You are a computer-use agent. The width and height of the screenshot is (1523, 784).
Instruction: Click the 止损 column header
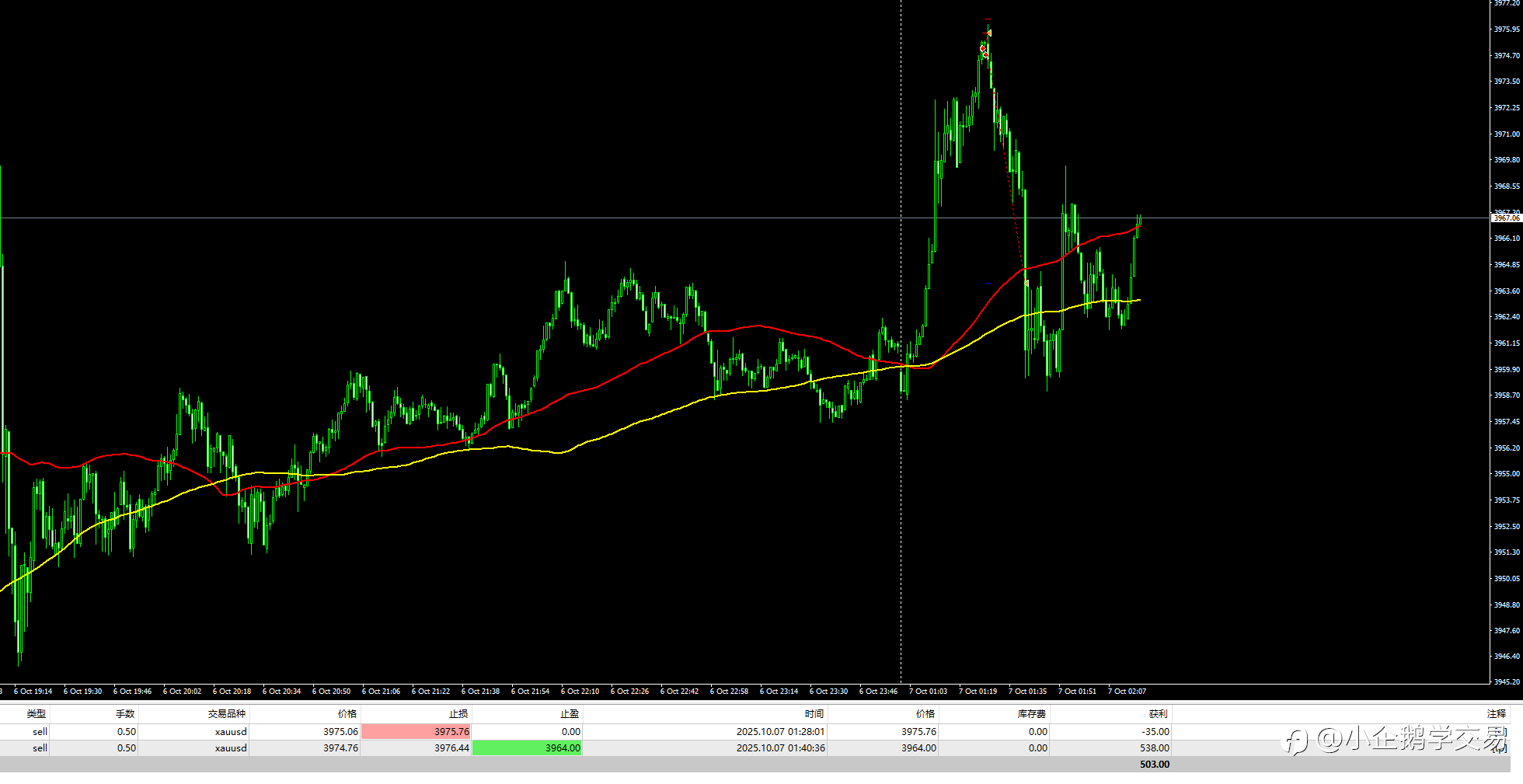[458, 713]
